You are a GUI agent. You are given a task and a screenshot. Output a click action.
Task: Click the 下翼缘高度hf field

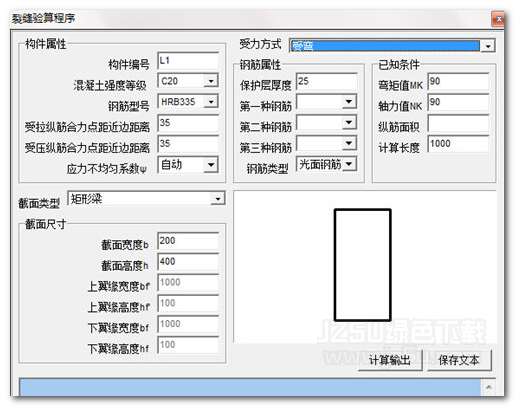coord(188,345)
